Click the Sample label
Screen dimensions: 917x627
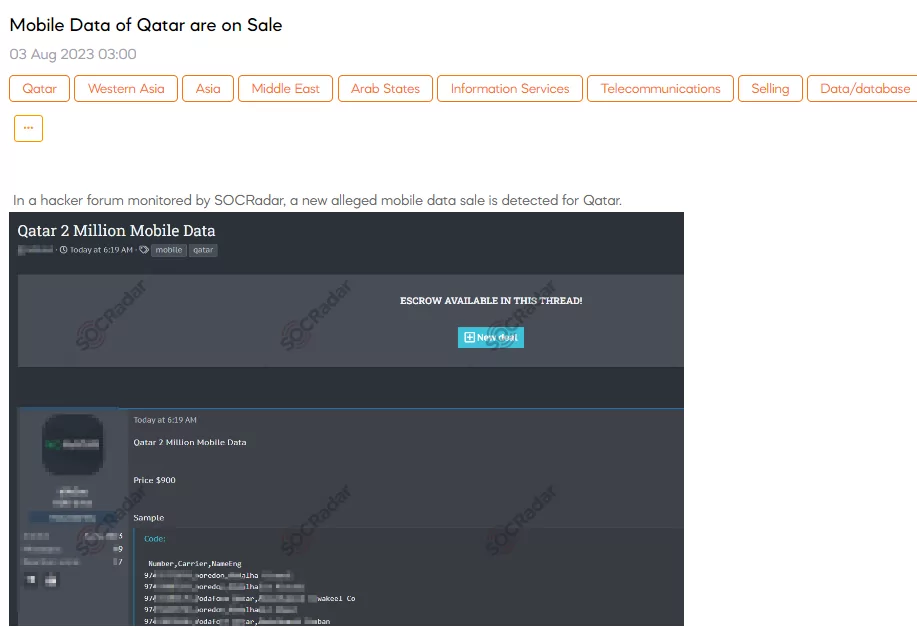coord(149,518)
